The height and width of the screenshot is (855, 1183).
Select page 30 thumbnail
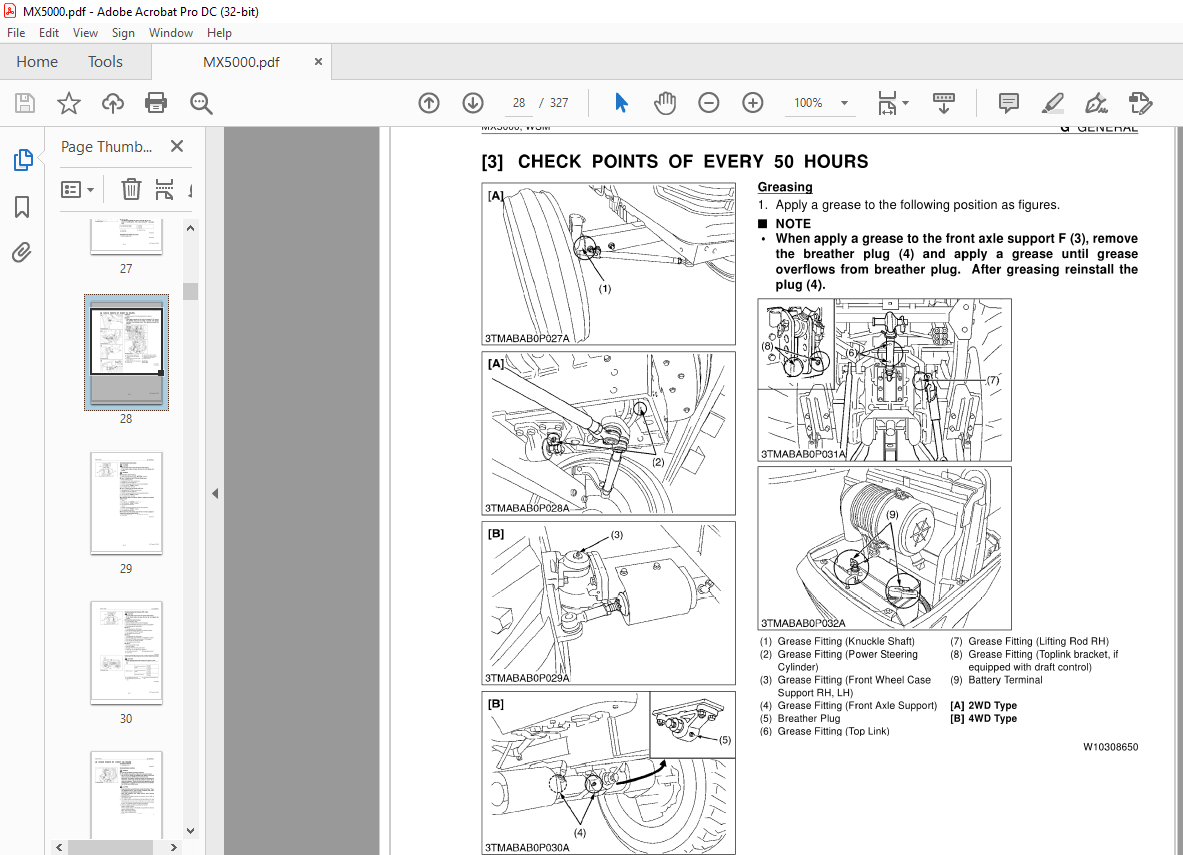(126, 653)
